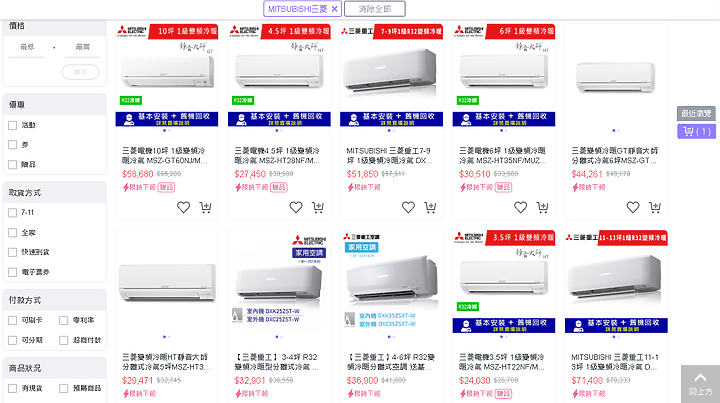The width and height of the screenshot is (720, 403).
Task: Select the 有現貨 stock checkbox
Action: [13, 388]
